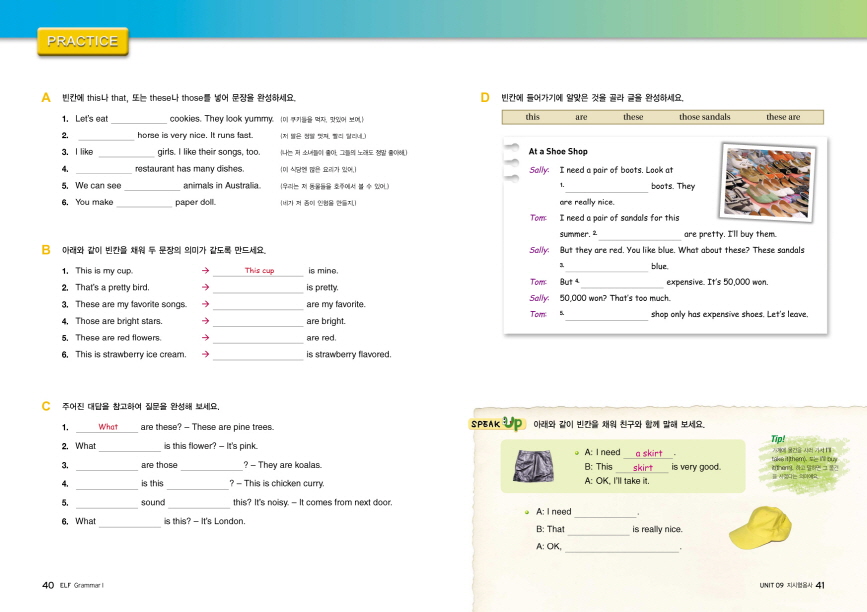Click the orange section letter B
The width and height of the screenshot is (867, 612).
46,249
